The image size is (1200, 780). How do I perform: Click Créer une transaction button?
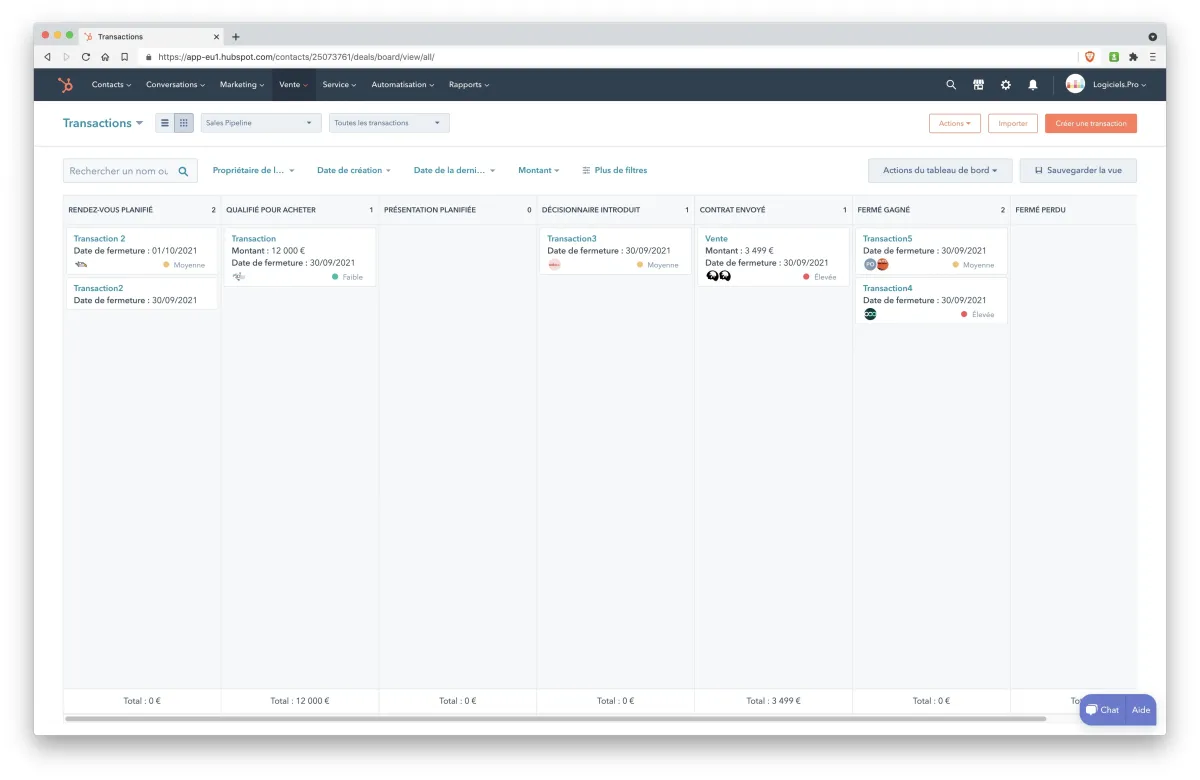point(1091,123)
